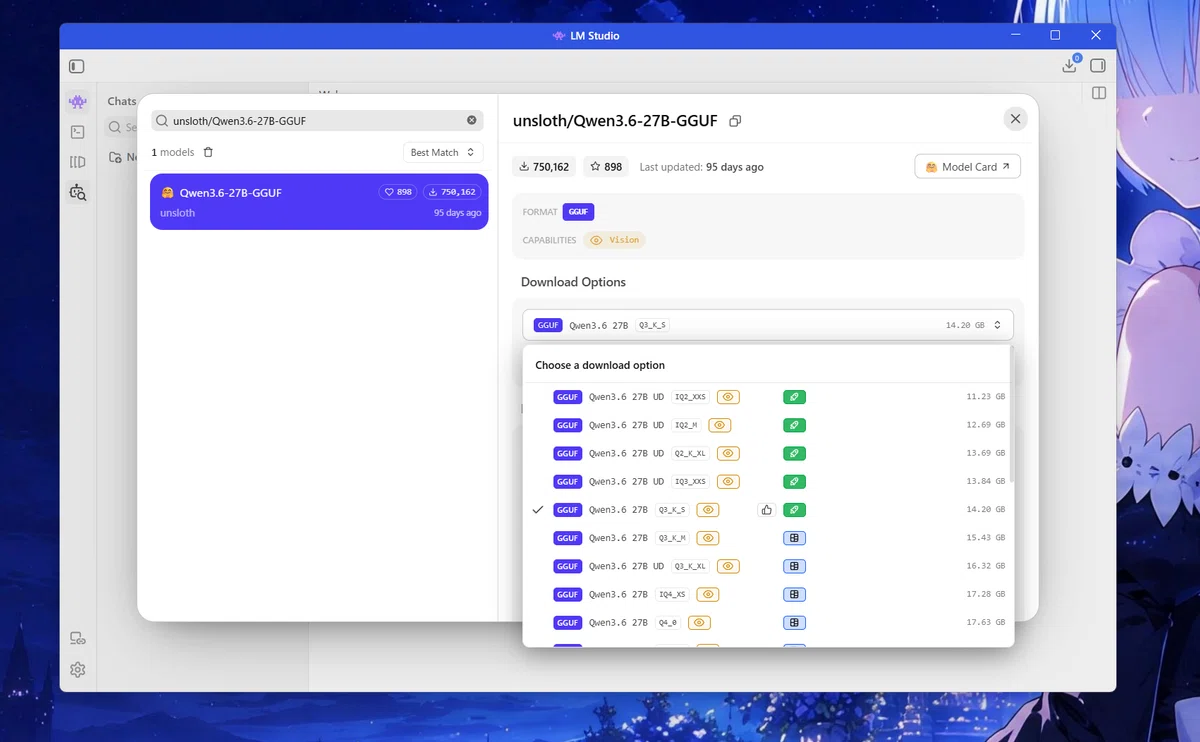This screenshot has width=1200, height=742.
Task: Click the magnifier icon in model search bar
Action: pos(162,121)
